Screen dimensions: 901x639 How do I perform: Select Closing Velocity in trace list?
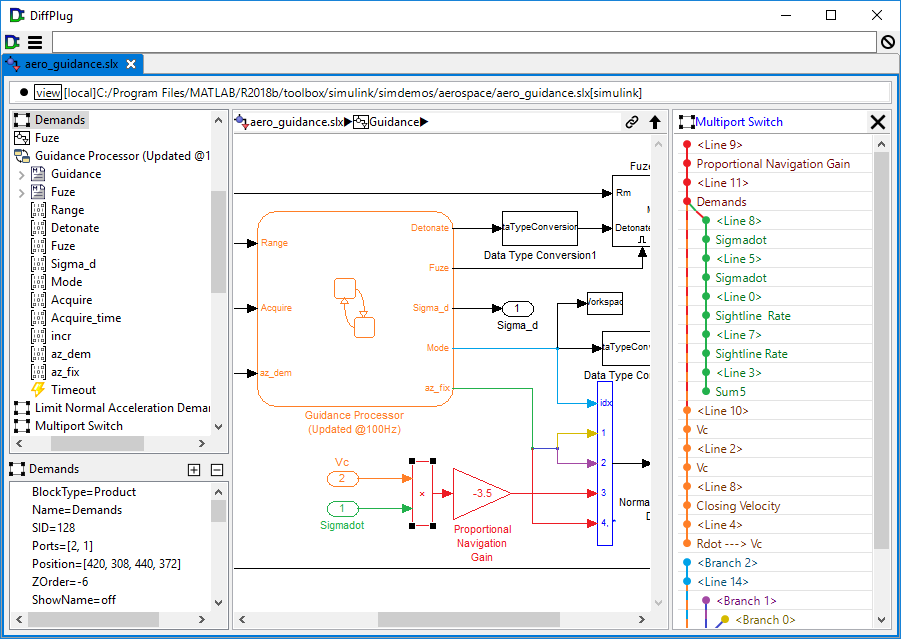[738, 506]
